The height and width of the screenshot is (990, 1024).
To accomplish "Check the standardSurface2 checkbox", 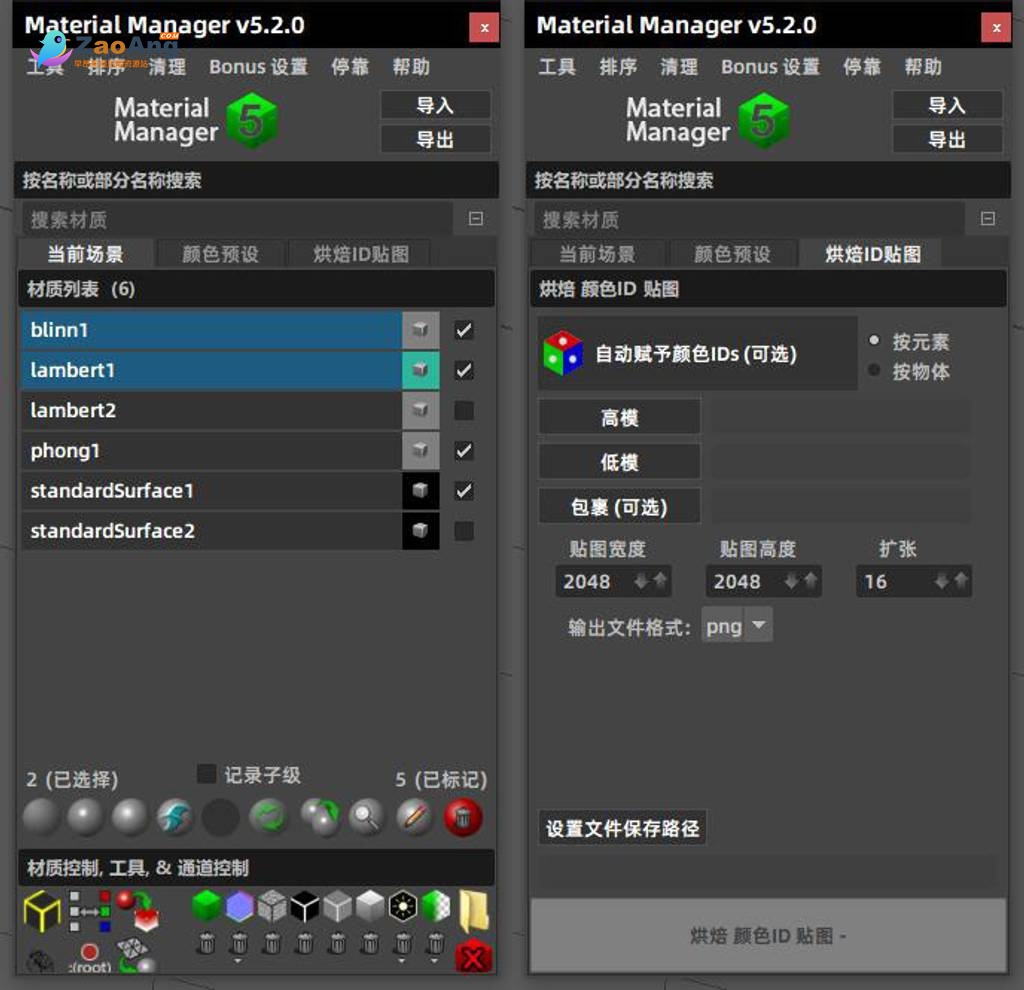I will click(x=464, y=531).
